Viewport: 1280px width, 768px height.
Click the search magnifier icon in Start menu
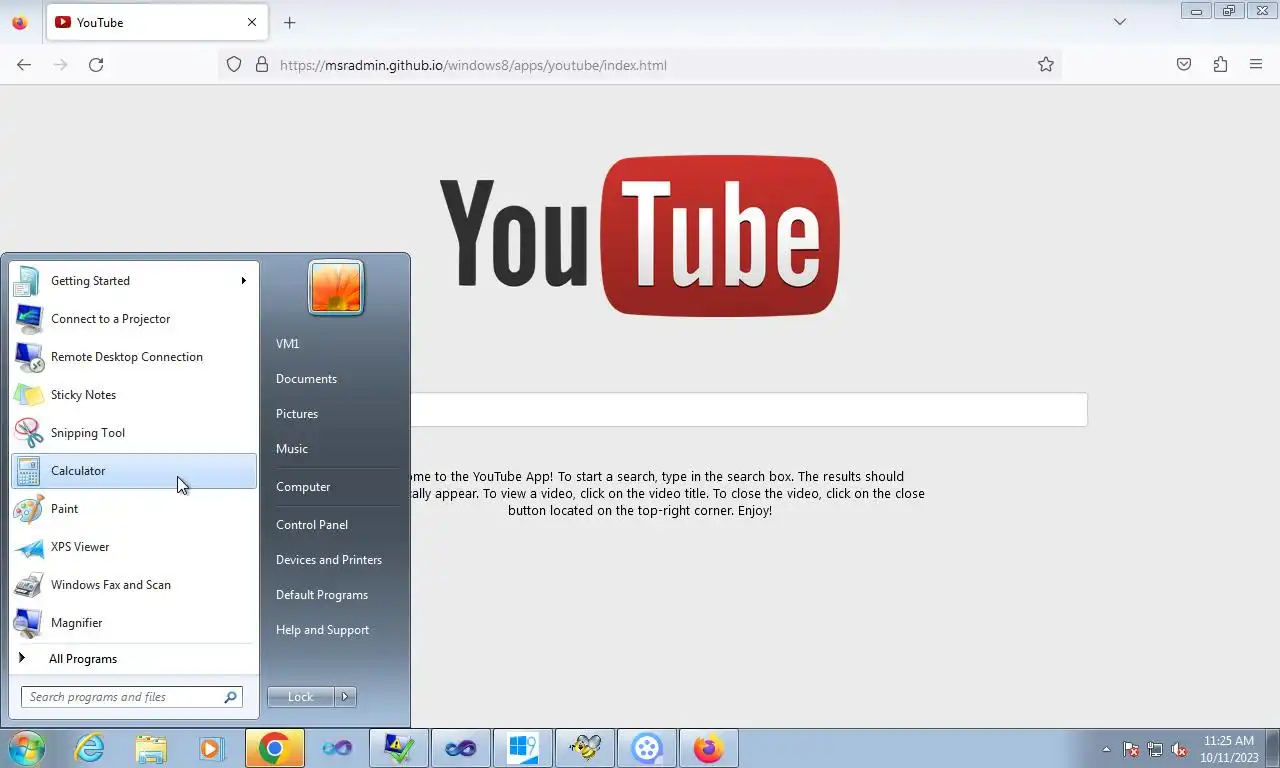pos(231,697)
